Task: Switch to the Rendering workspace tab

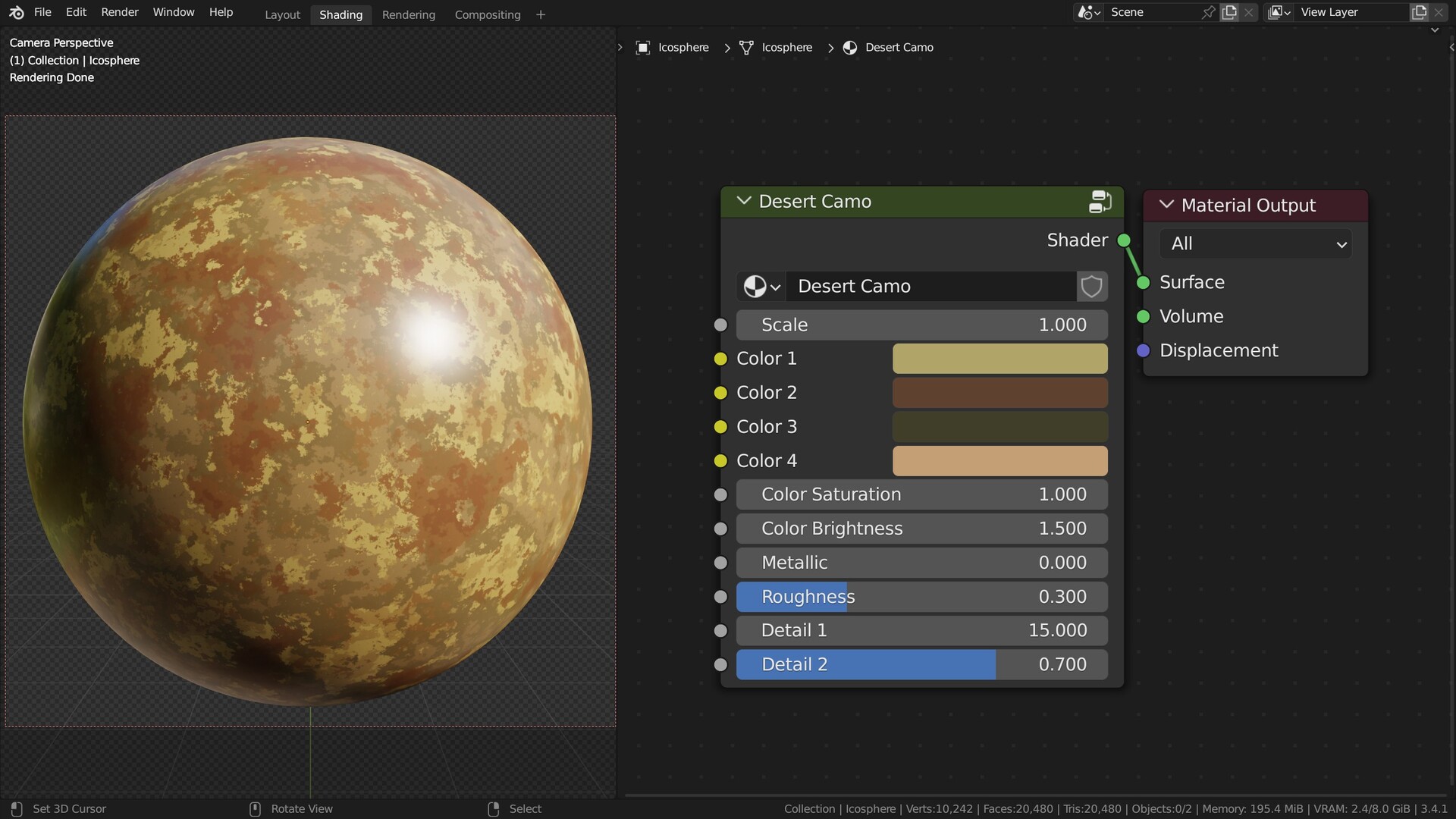Action: pyautogui.click(x=408, y=14)
